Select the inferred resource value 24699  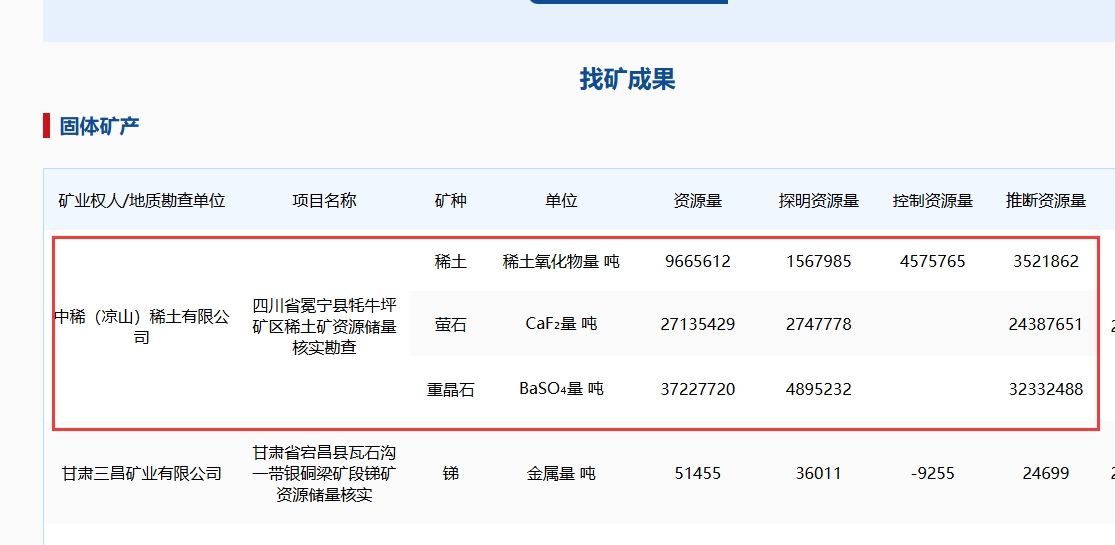click(x=1045, y=474)
